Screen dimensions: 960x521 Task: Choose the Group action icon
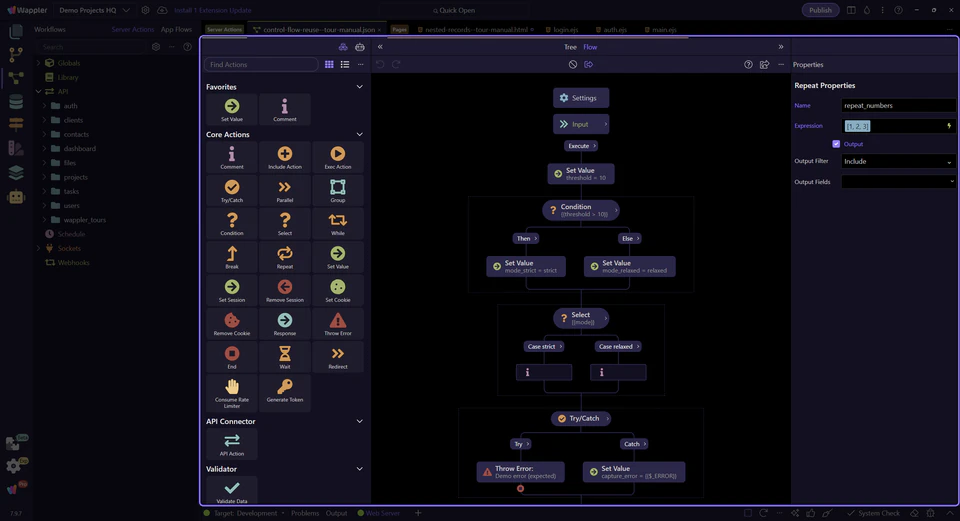(338, 191)
